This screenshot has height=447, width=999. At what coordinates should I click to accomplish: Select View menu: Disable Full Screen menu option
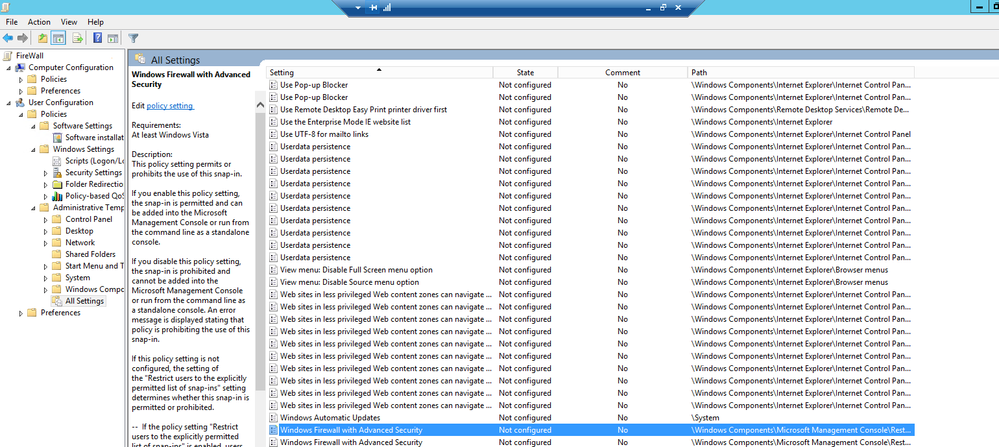pyautogui.click(x=590, y=270)
